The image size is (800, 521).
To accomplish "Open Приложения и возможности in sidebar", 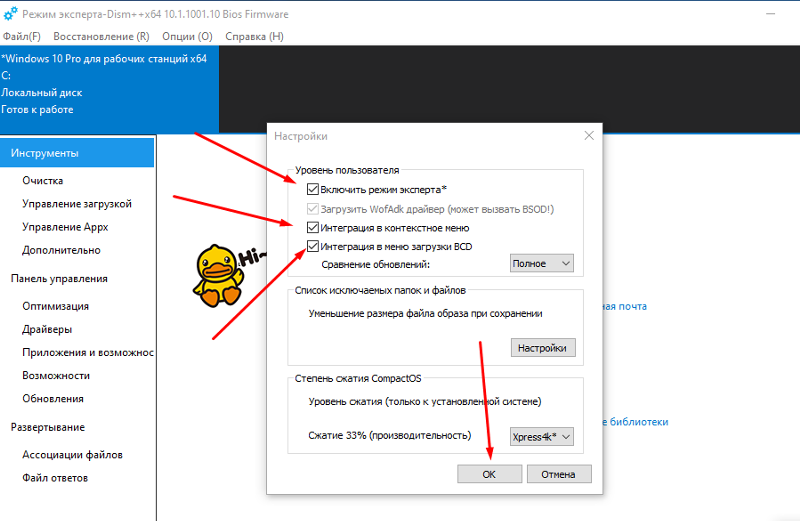I will coord(88,353).
